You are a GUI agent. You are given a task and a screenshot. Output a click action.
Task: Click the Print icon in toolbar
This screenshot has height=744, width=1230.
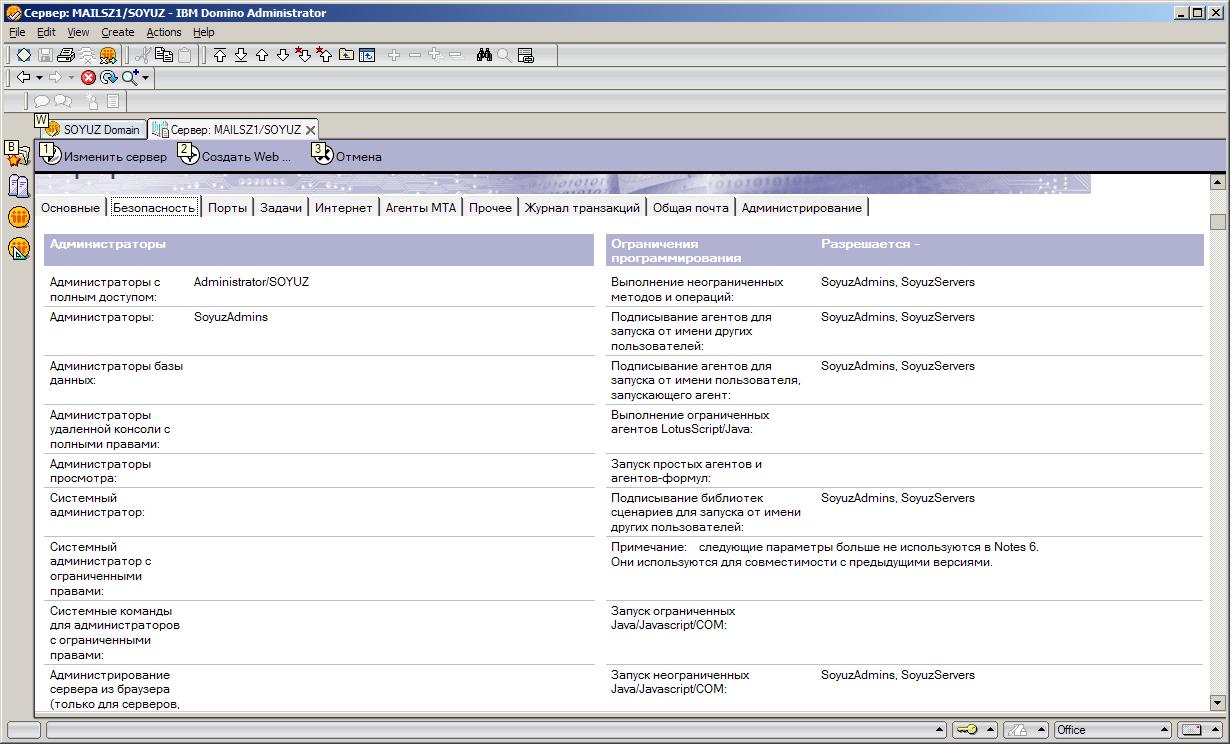66,56
